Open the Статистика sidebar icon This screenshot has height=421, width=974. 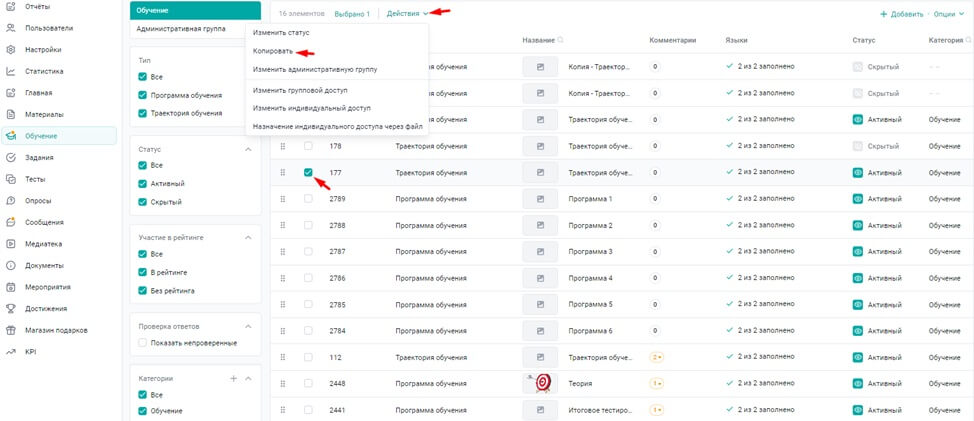tap(10, 71)
